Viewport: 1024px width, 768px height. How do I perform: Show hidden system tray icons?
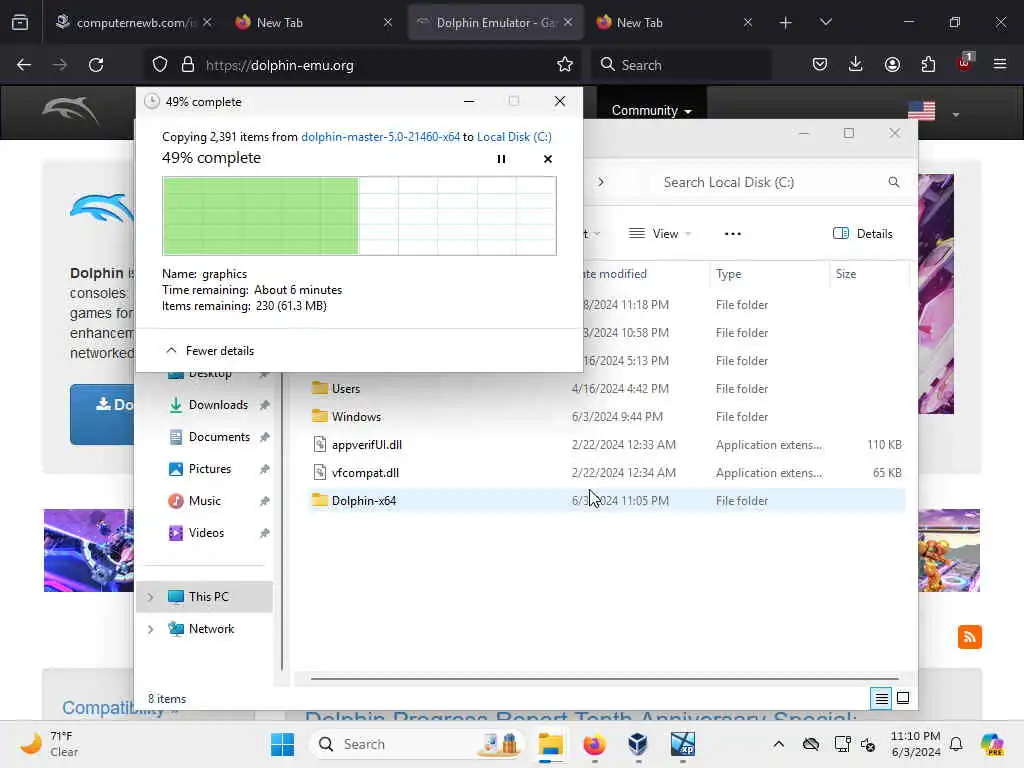point(778,744)
